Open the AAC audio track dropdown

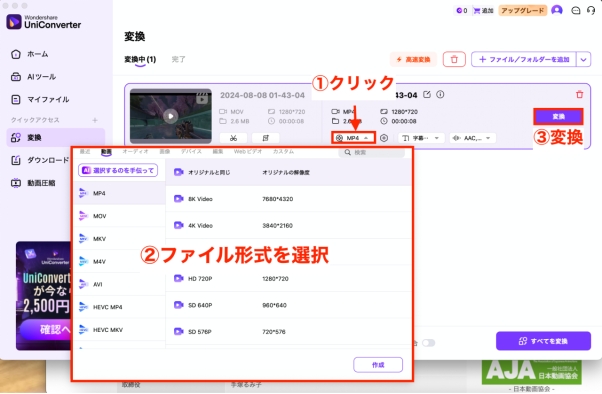click(473, 138)
